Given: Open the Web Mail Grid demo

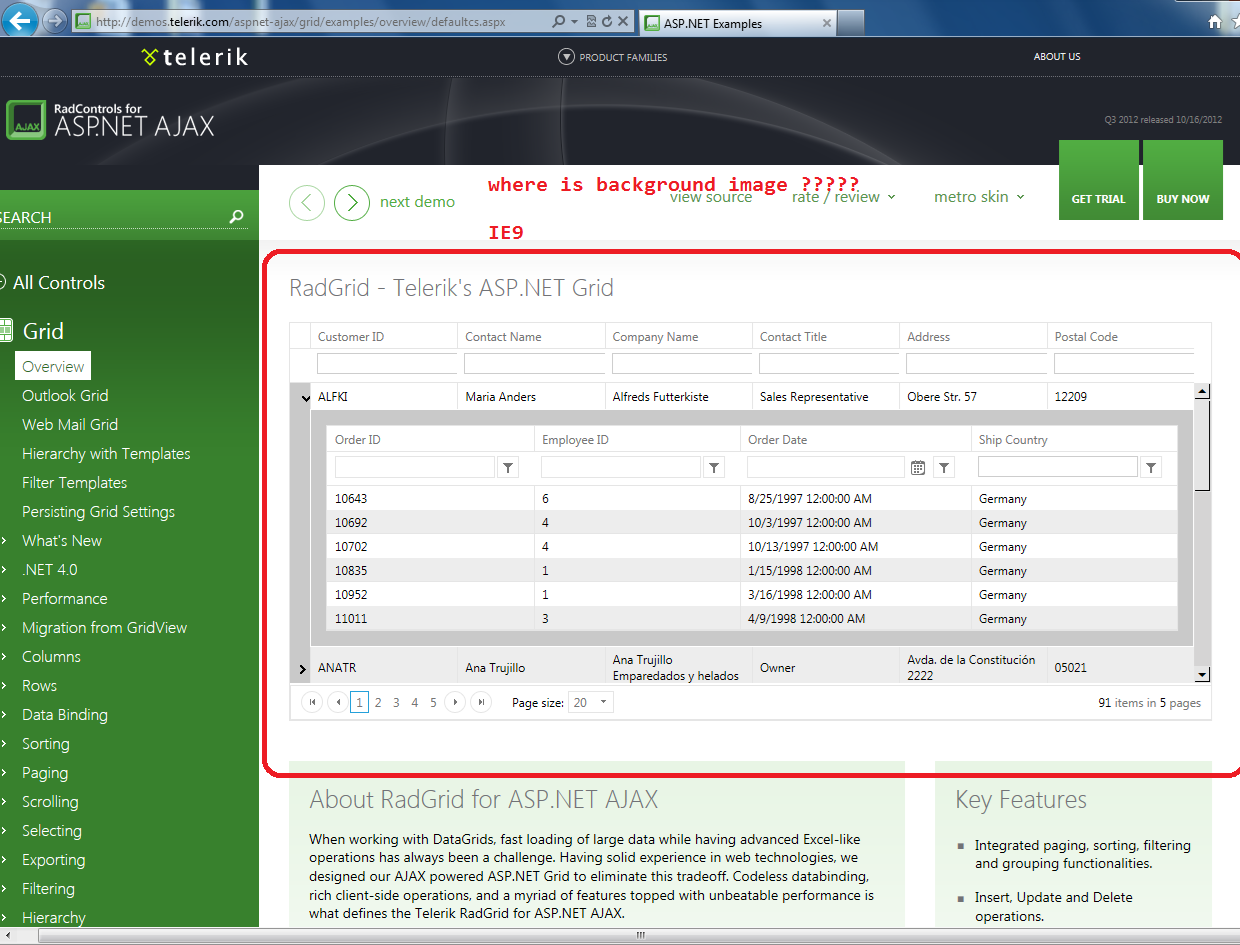Looking at the screenshot, I should pos(70,425).
